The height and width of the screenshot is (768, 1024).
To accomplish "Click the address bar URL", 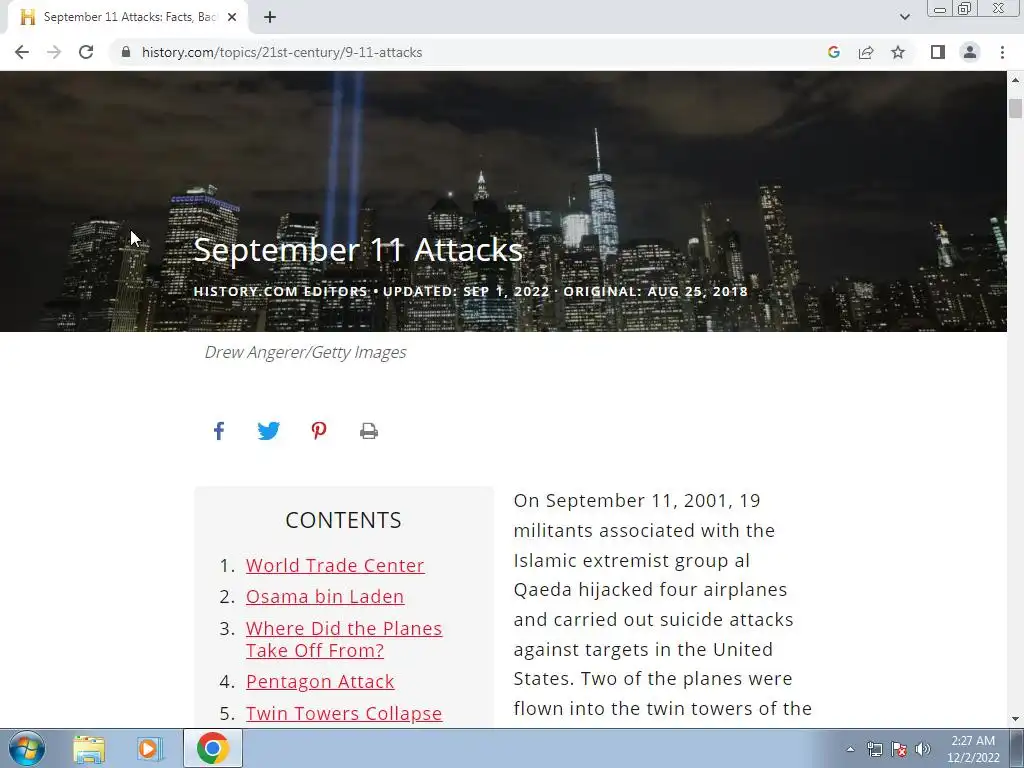I will point(282,52).
